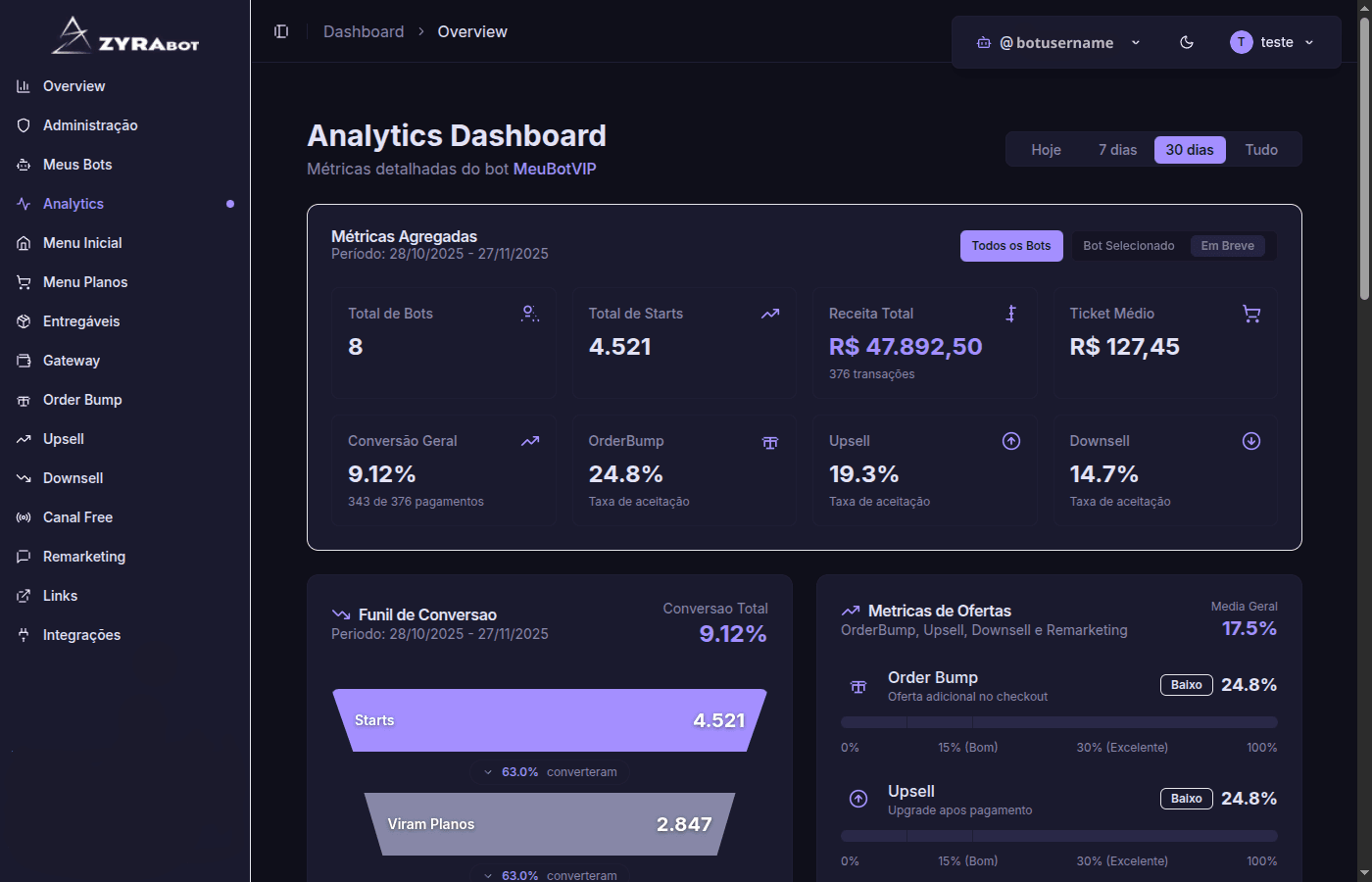
Task: Open the MeuBotVIP bot link
Action: [x=555, y=168]
